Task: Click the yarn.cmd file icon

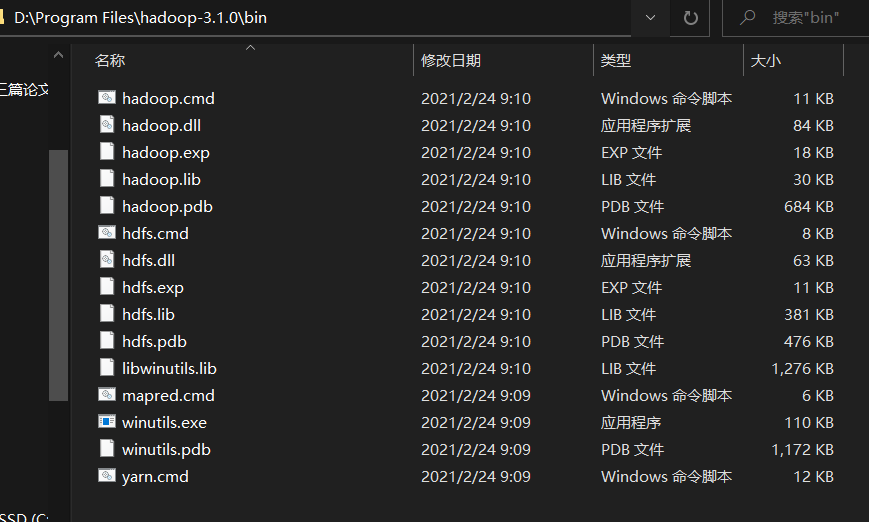Action: pos(107,475)
